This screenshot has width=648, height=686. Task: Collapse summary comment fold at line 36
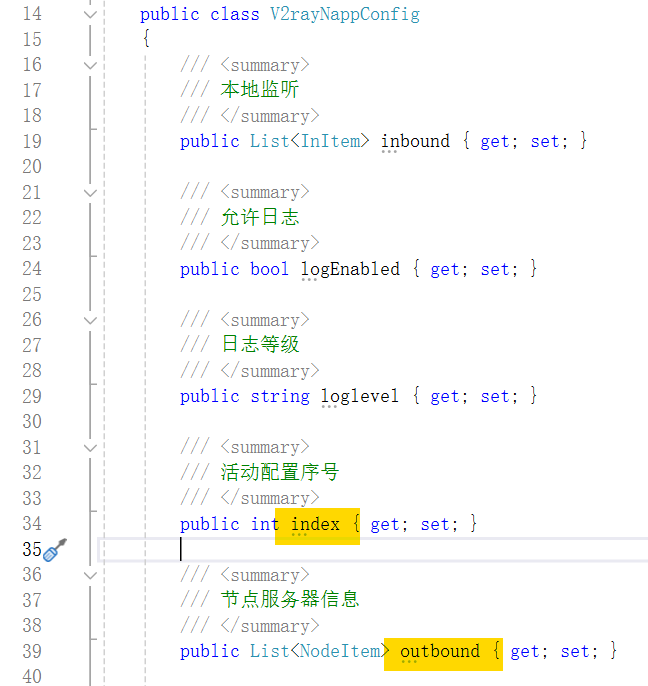[x=91, y=575]
